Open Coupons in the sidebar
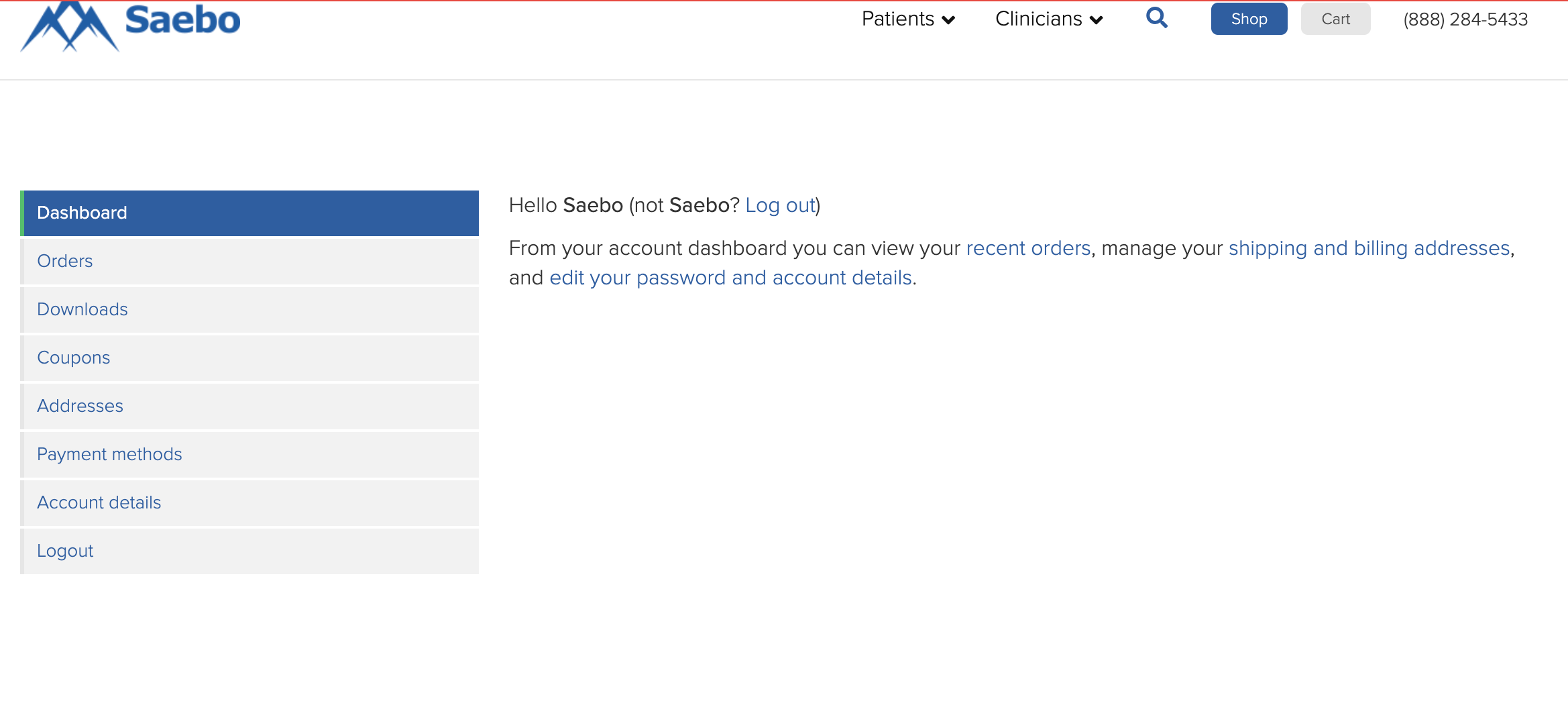This screenshot has width=1568, height=703. point(249,358)
